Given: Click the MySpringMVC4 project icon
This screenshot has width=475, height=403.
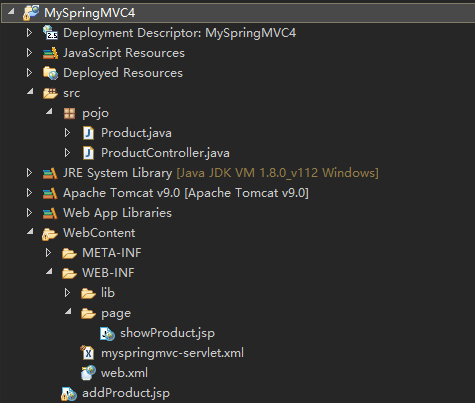Looking at the screenshot, I should [31, 13].
